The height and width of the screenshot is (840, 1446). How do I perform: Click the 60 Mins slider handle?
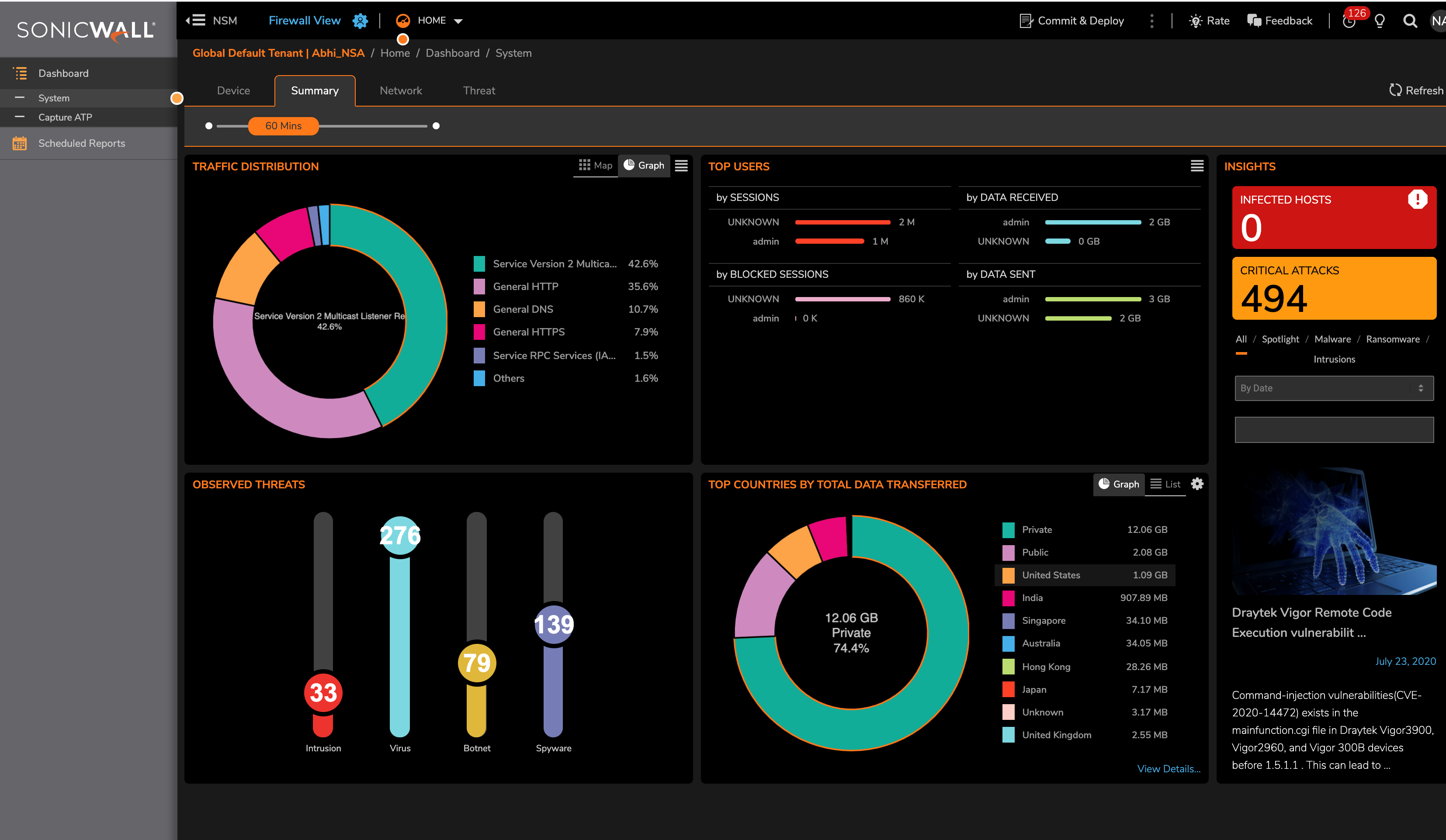point(283,126)
